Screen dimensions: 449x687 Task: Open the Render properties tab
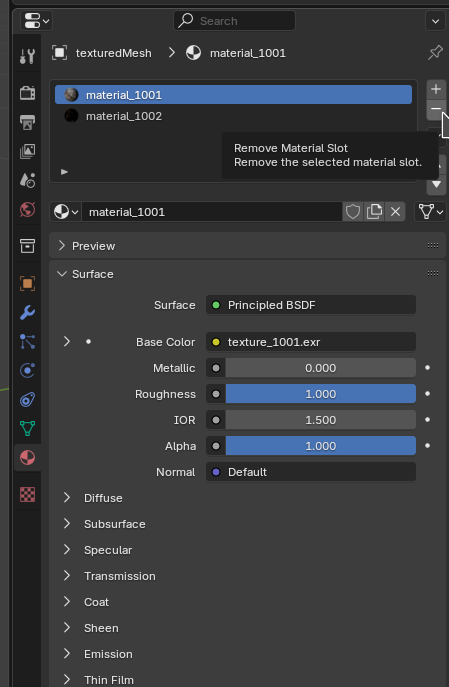pyautogui.click(x=27, y=93)
